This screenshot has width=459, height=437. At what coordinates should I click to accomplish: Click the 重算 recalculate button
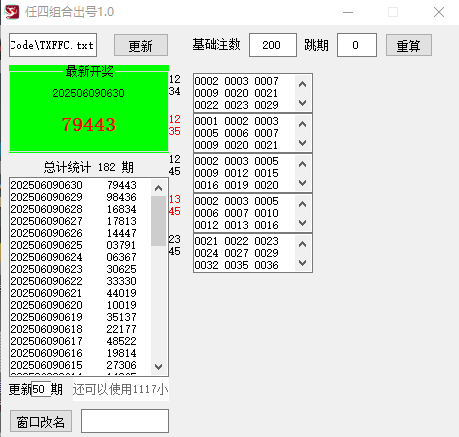tap(409, 45)
